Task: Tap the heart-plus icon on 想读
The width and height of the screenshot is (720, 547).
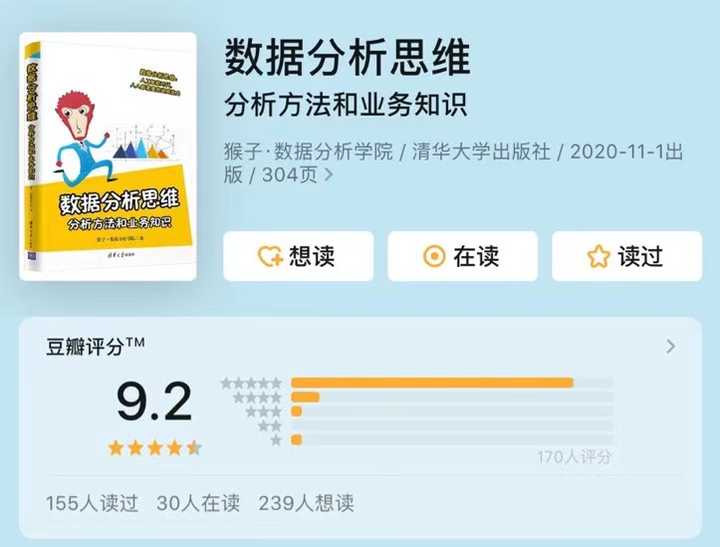Action: click(x=270, y=256)
